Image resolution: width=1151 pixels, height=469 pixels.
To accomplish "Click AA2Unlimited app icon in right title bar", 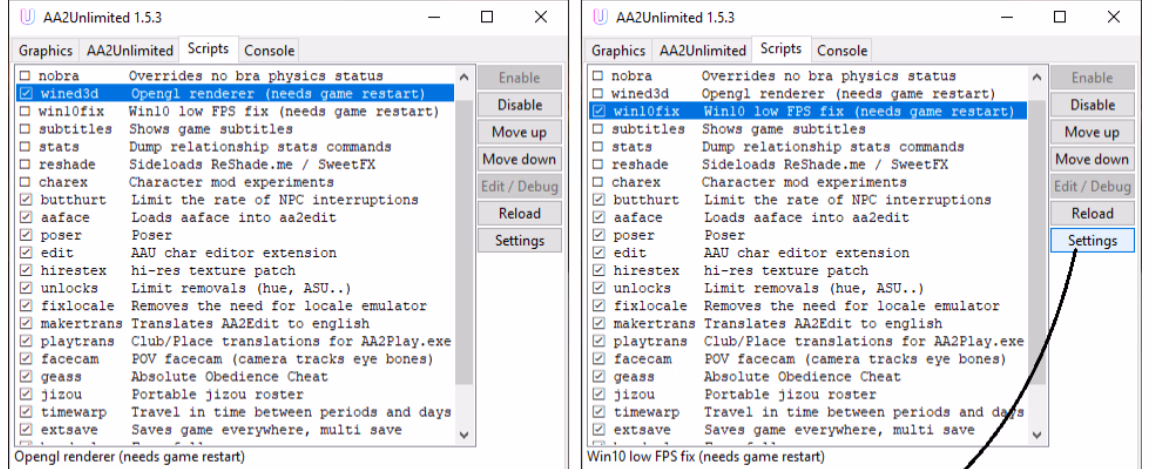I will click(x=600, y=17).
